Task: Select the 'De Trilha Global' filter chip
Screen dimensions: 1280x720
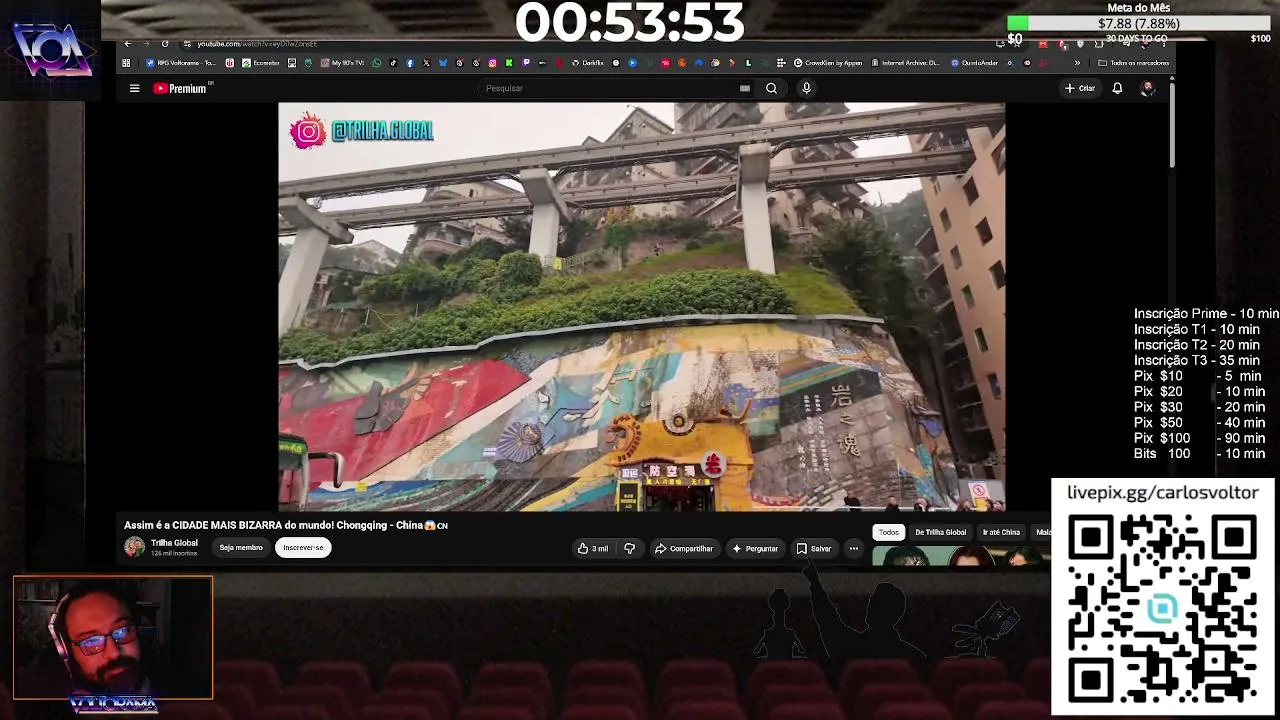Action: 941,532
